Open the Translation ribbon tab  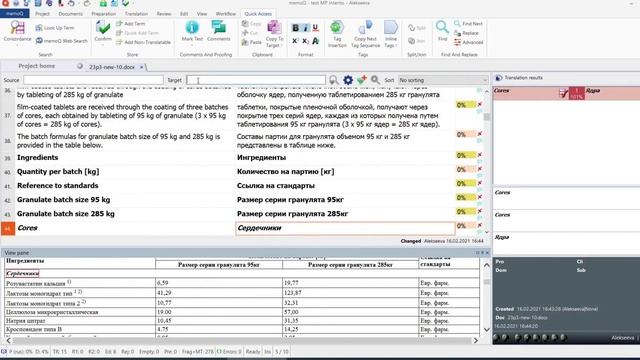(136, 13)
